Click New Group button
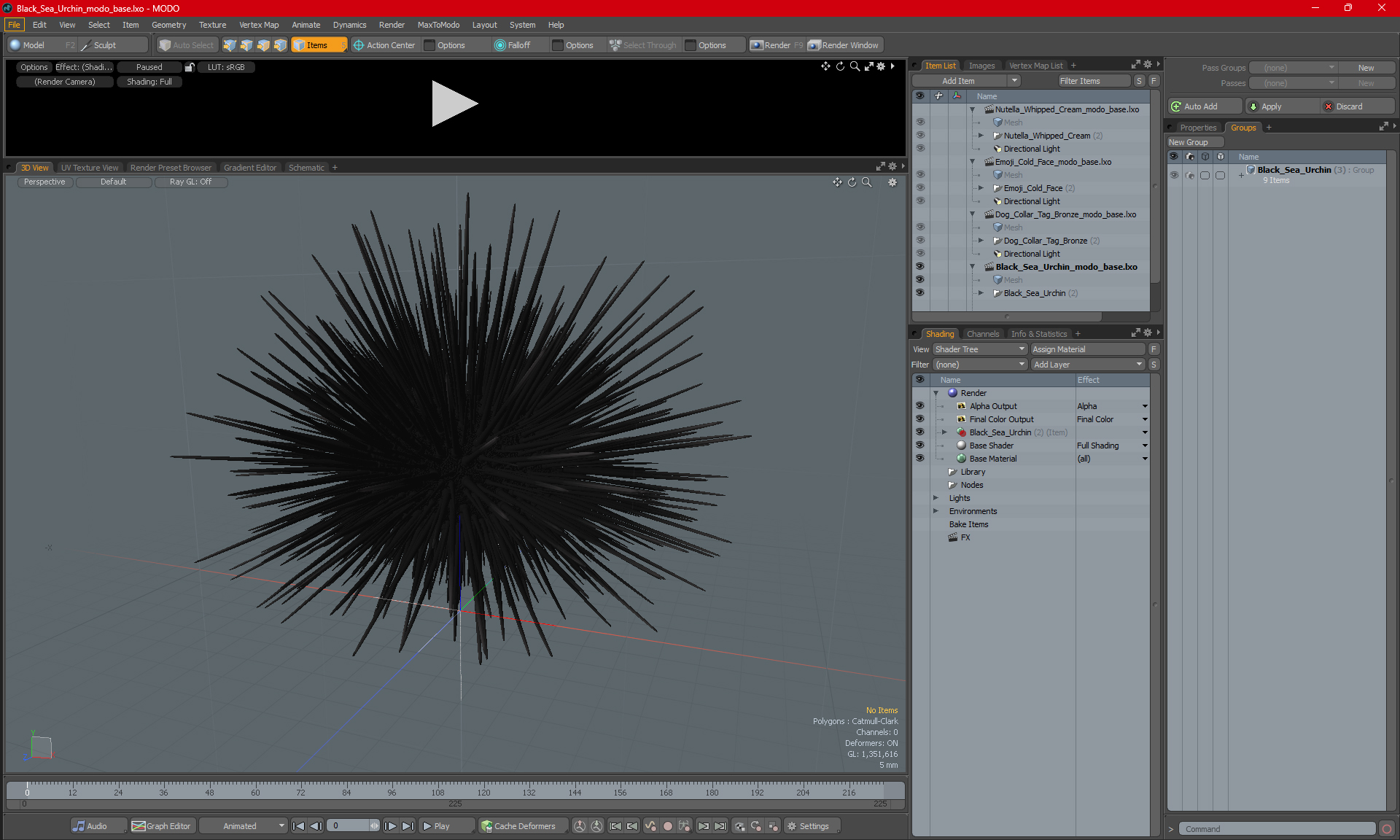Viewport: 1400px width, 840px height. 1194,142
